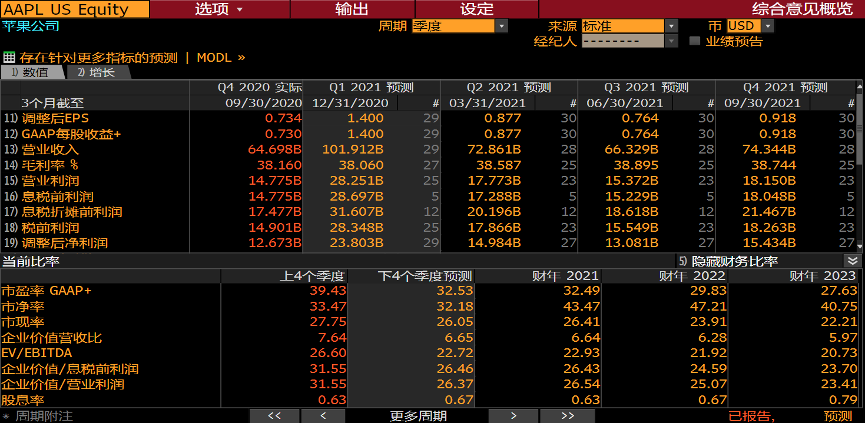866x424 pixels.
Task: Click the 财年 2022 column header
Action: point(665,276)
